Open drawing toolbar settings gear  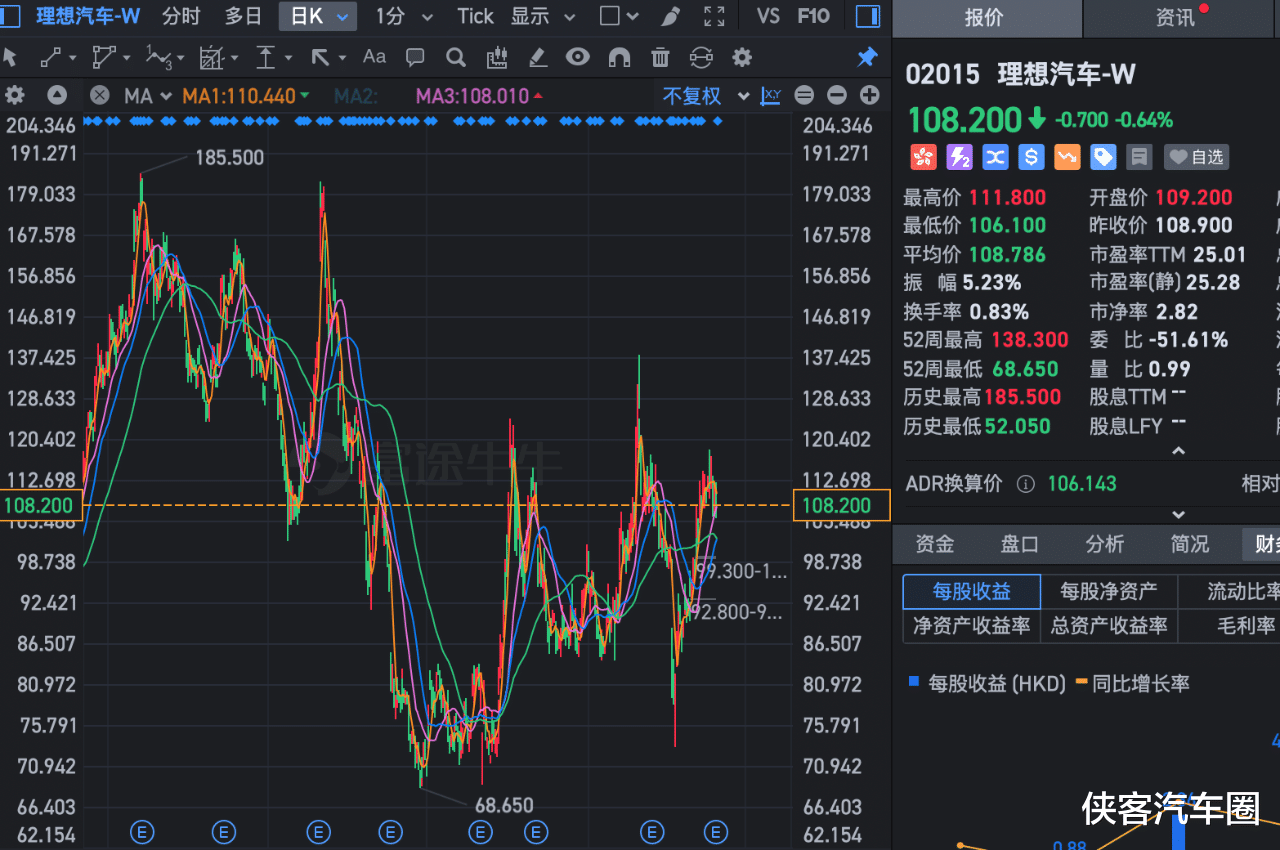[x=742, y=57]
